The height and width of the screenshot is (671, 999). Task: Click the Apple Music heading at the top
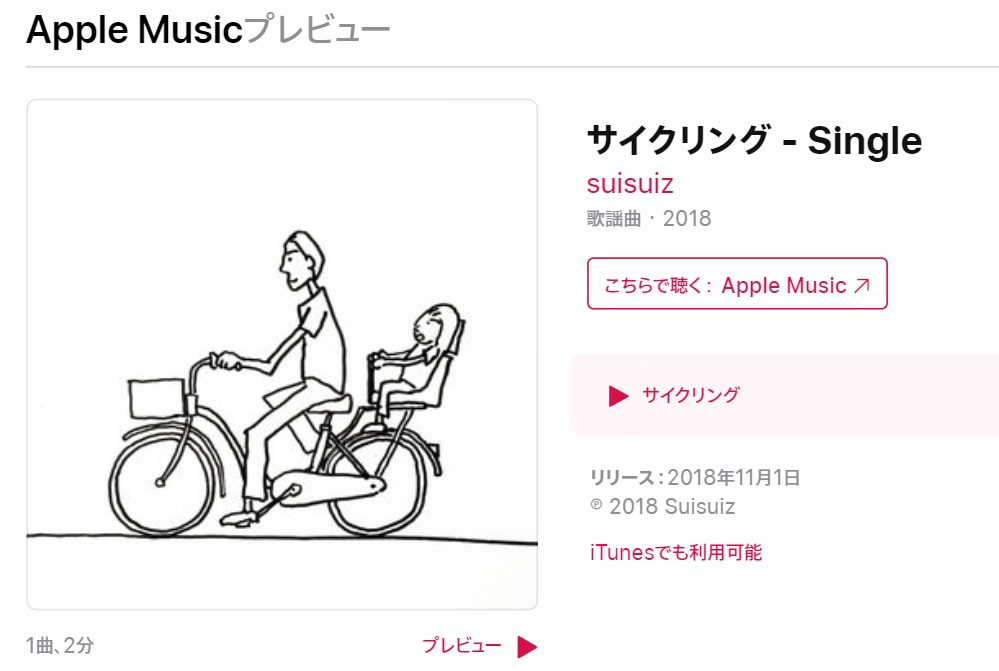click(x=134, y=30)
